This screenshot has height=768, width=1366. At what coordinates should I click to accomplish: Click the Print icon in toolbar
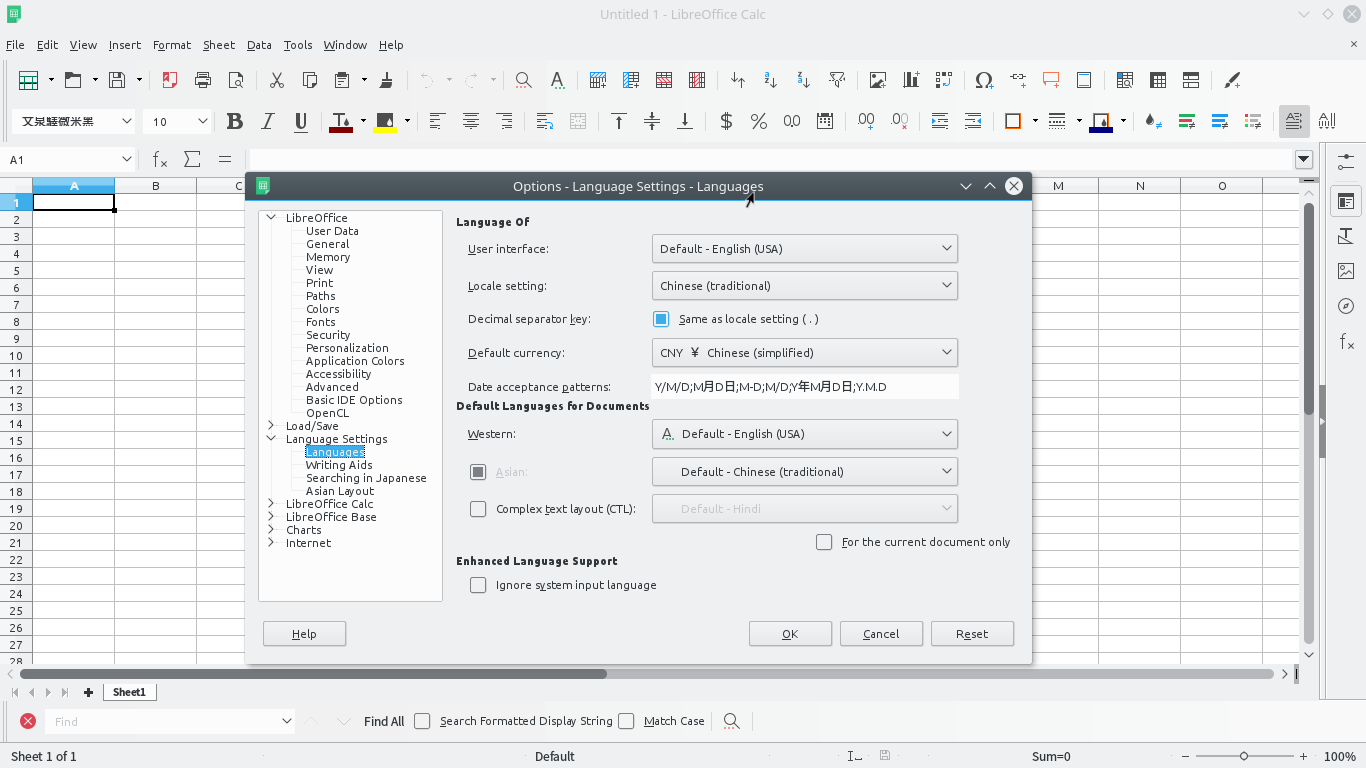(203, 80)
